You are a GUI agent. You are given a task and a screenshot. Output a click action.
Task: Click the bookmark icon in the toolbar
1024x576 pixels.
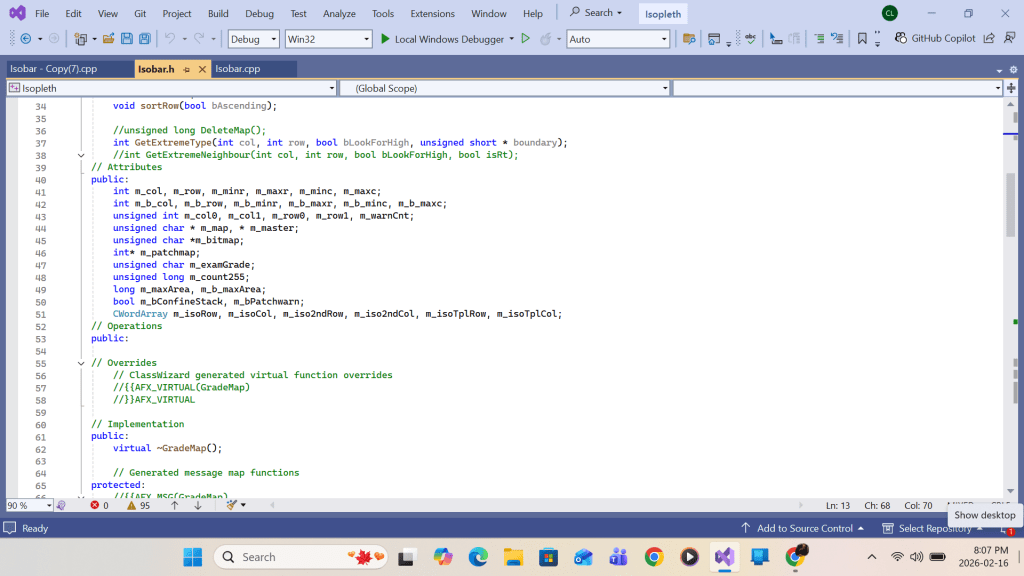[862, 39]
